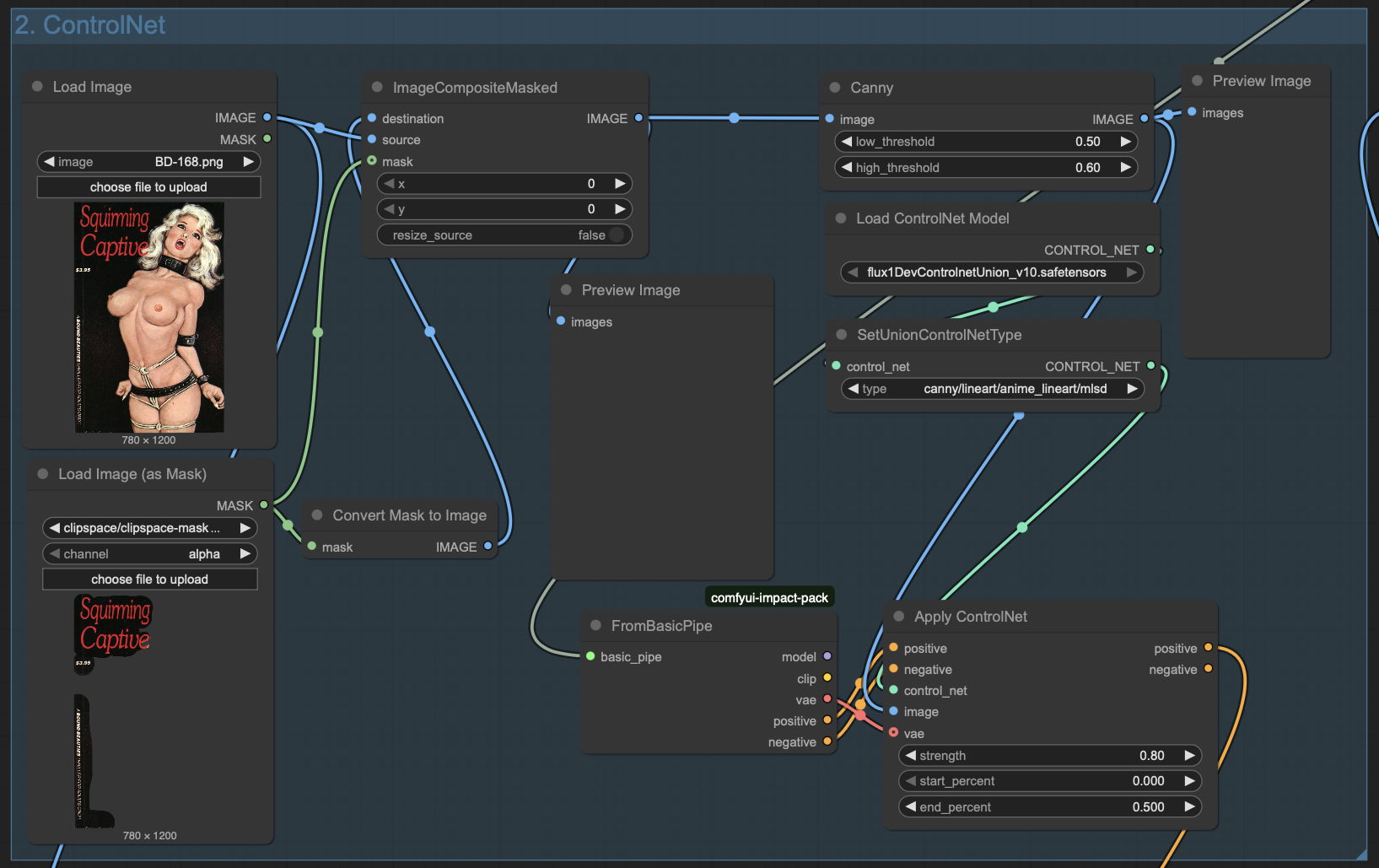This screenshot has width=1379, height=868.
Task: Advance ControlNet type with right arrow
Action: click(1132, 388)
